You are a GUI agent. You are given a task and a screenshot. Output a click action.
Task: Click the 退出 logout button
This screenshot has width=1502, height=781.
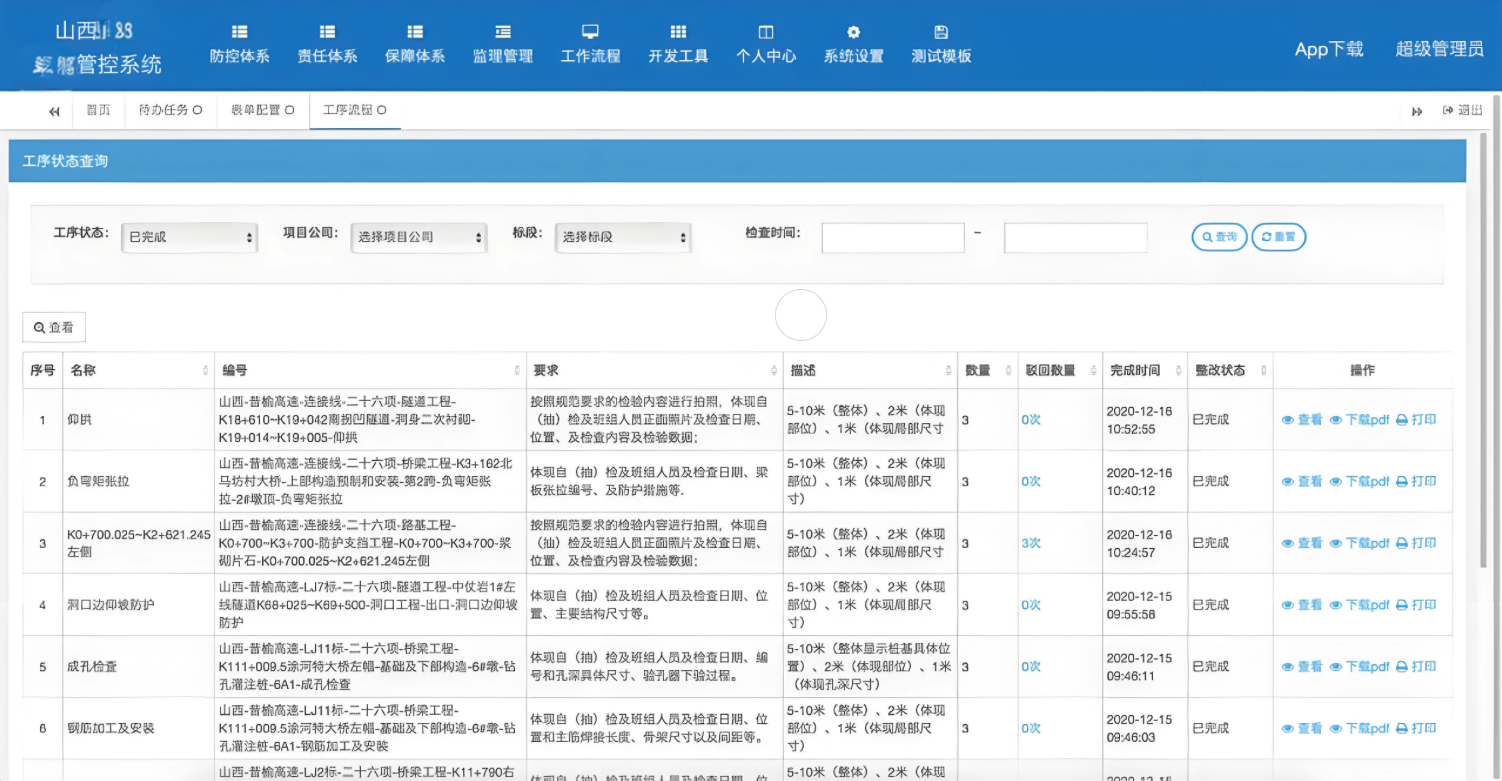1463,110
